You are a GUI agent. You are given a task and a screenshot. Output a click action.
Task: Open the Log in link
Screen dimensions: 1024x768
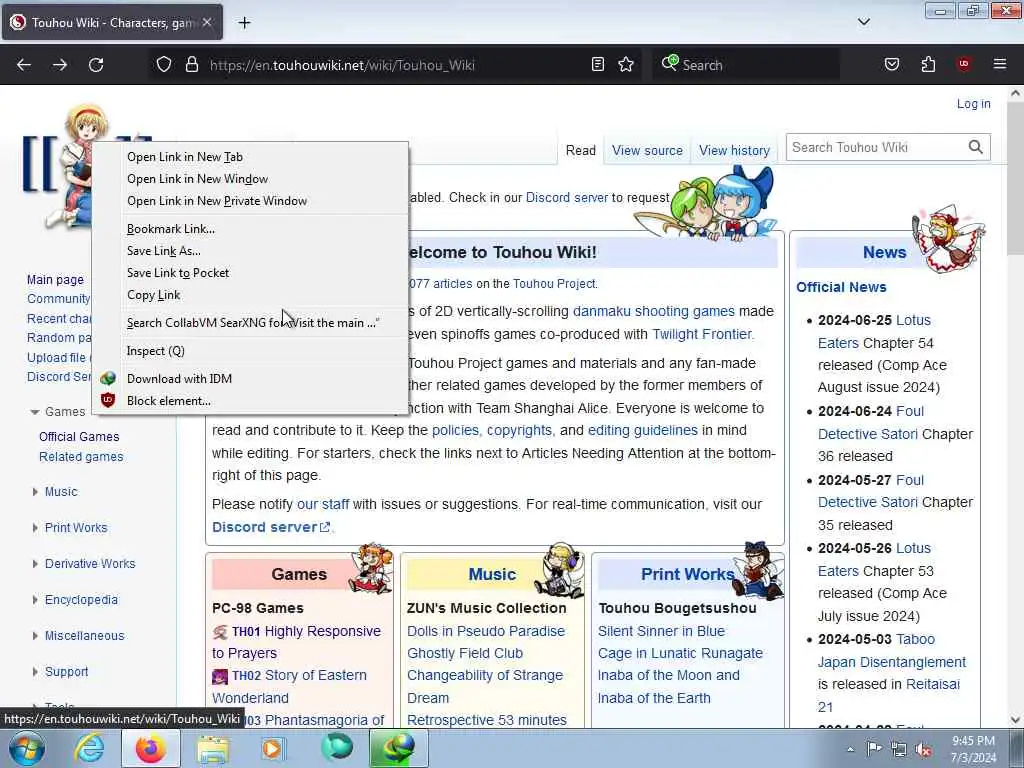tap(973, 104)
